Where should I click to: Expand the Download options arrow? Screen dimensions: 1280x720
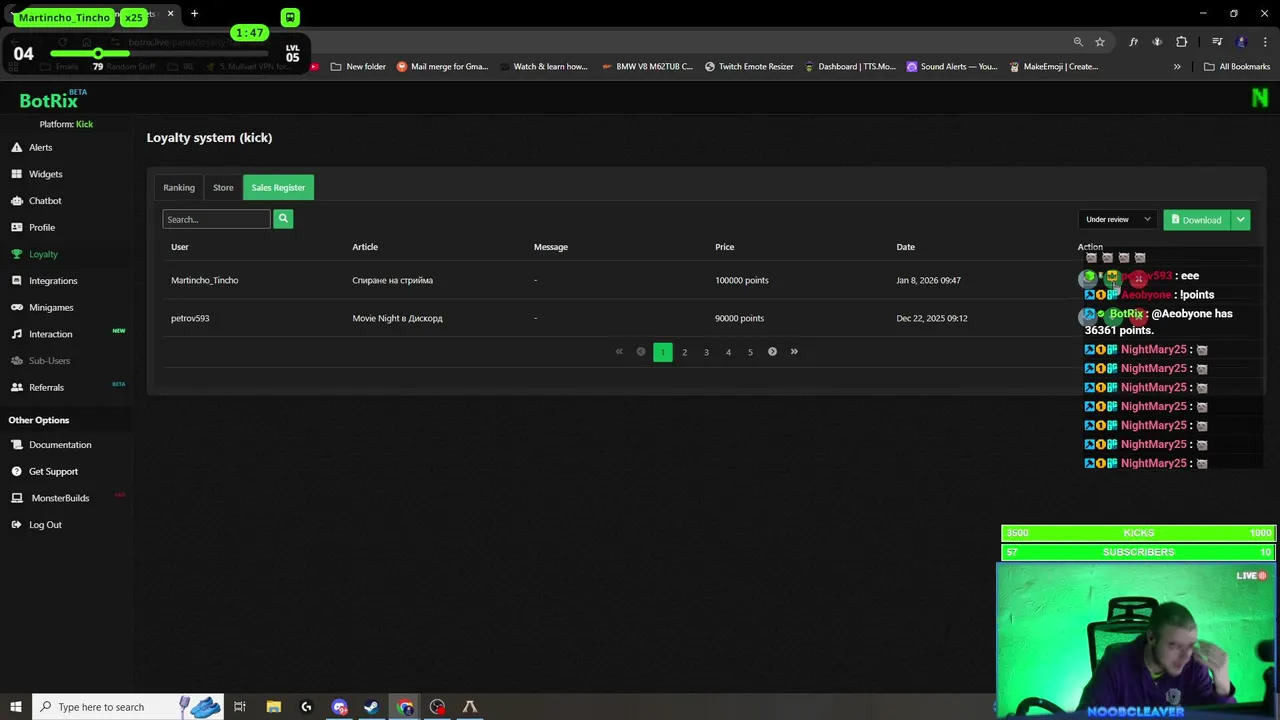(1240, 220)
